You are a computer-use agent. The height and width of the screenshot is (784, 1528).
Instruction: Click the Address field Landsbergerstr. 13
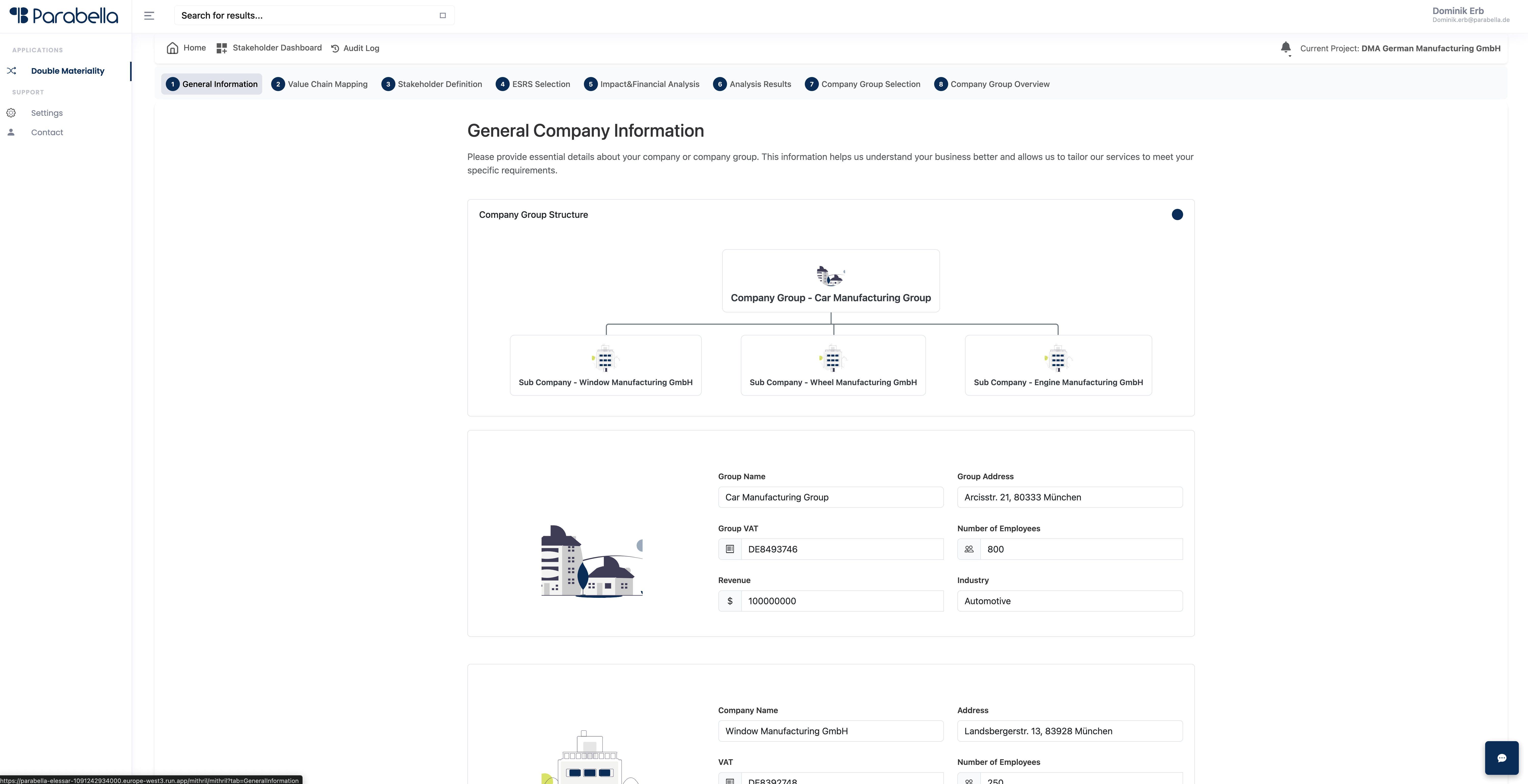click(x=1070, y=731)
